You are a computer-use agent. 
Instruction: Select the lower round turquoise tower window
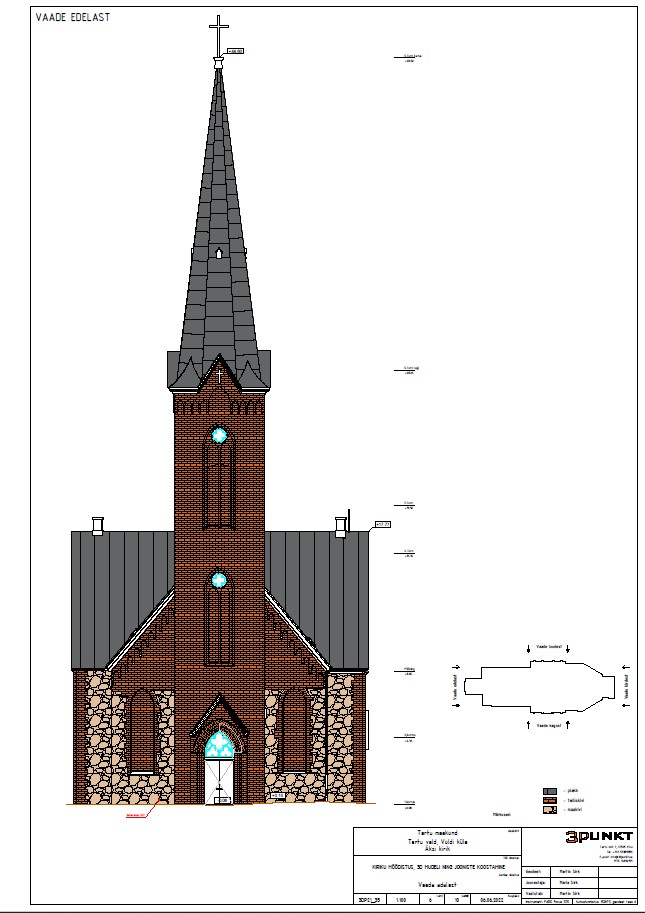[x=218, y=579]
